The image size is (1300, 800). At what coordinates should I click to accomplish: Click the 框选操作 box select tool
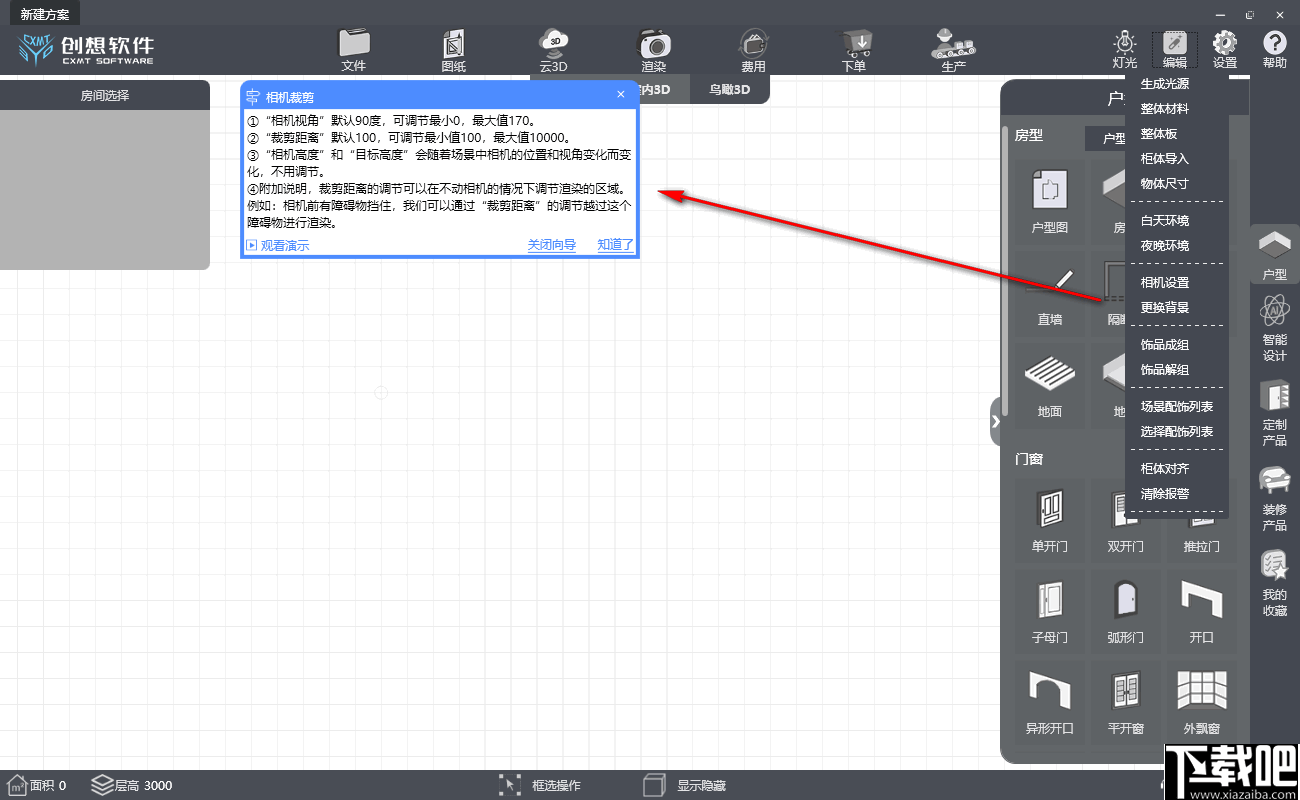[540, 785]
